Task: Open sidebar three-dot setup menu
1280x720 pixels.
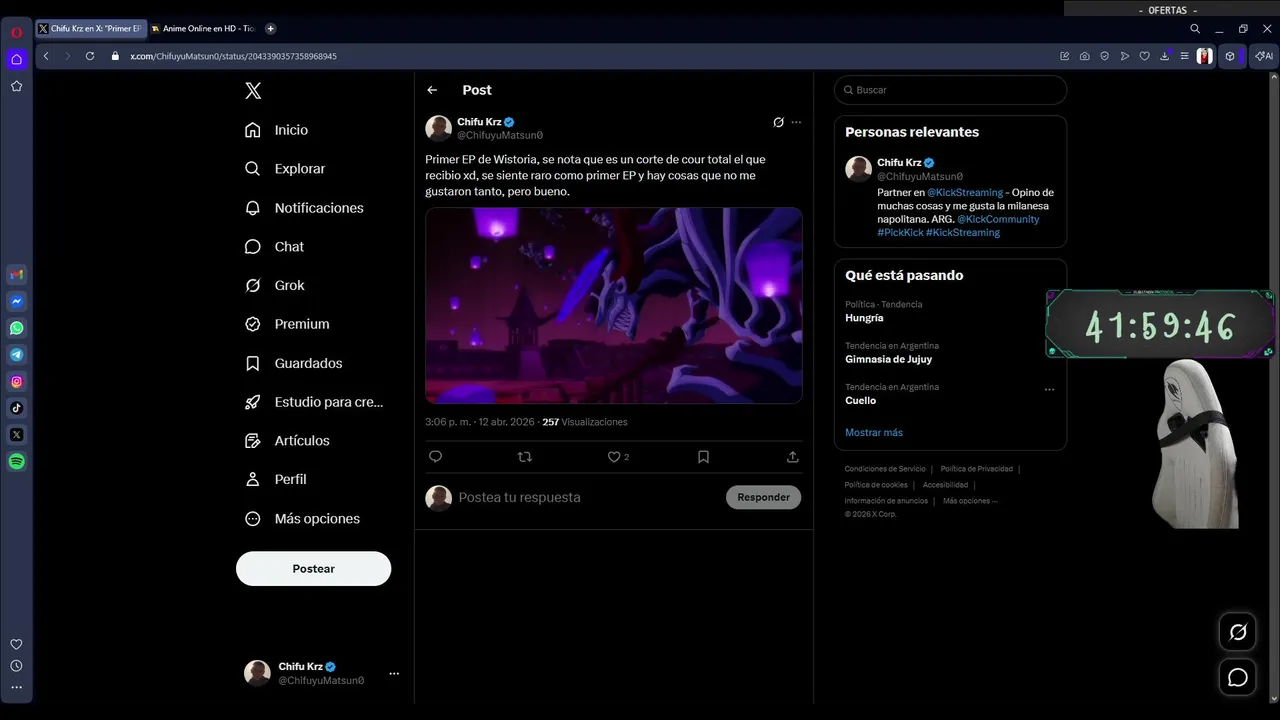Action: [16, 687]
